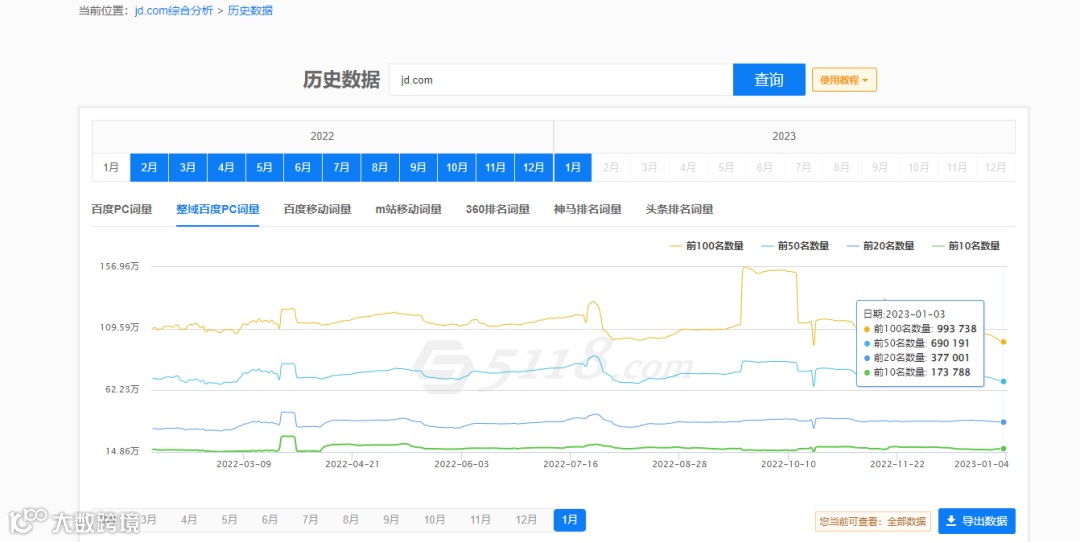Switch to 整域百度PC词量 tab
1080x542 pixels.
(218, 209)
